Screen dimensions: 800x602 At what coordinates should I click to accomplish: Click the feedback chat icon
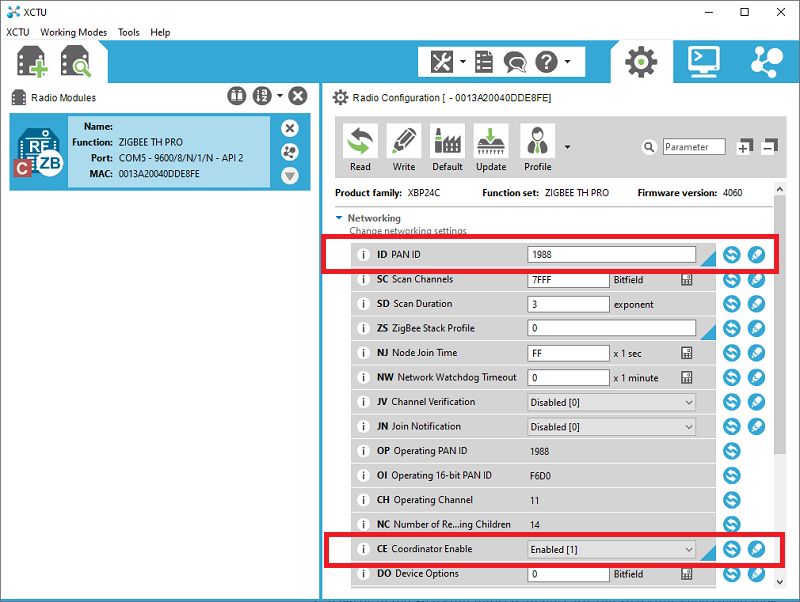(x=515, y=62)
